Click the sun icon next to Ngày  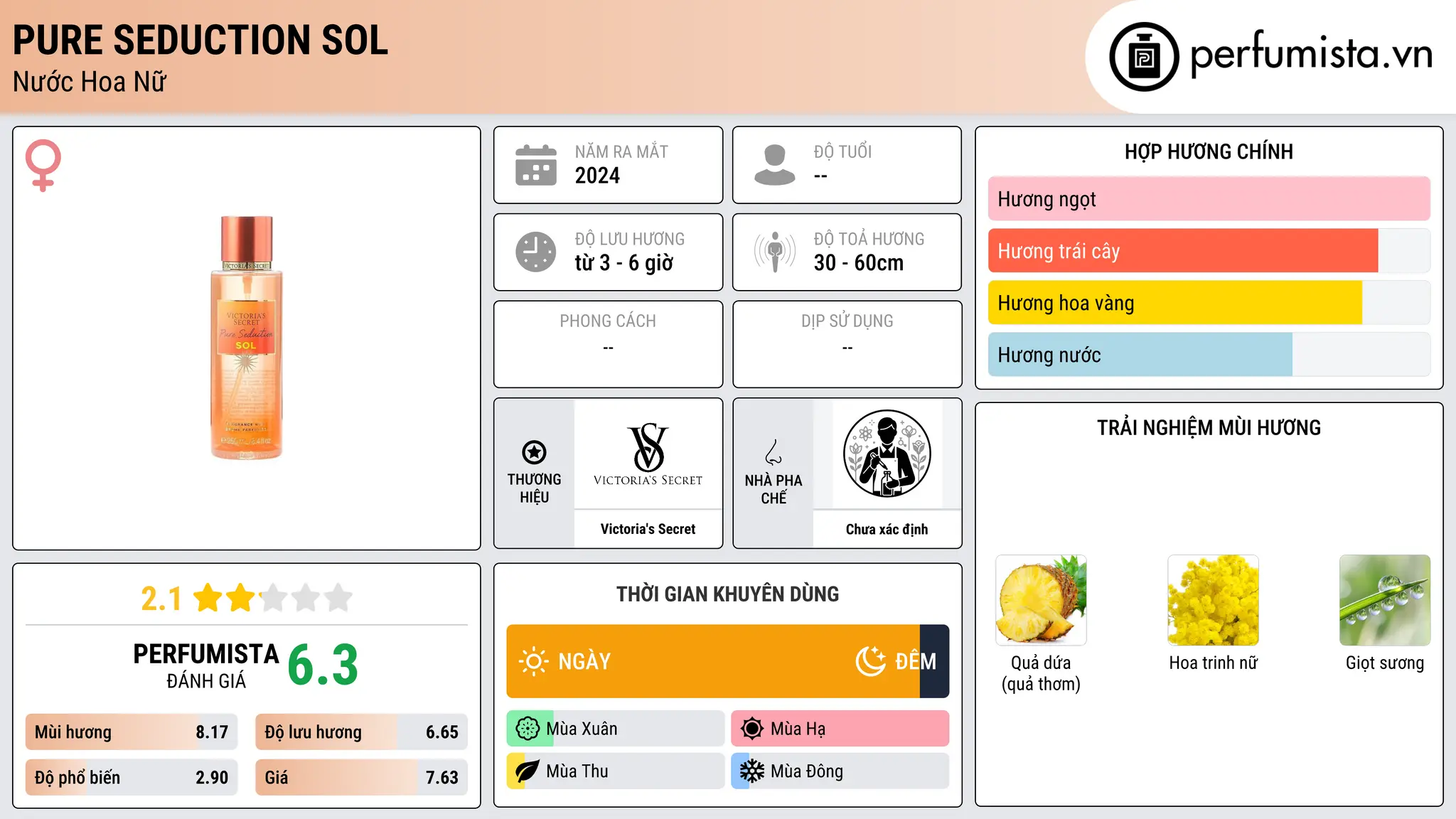pos(533,661)
